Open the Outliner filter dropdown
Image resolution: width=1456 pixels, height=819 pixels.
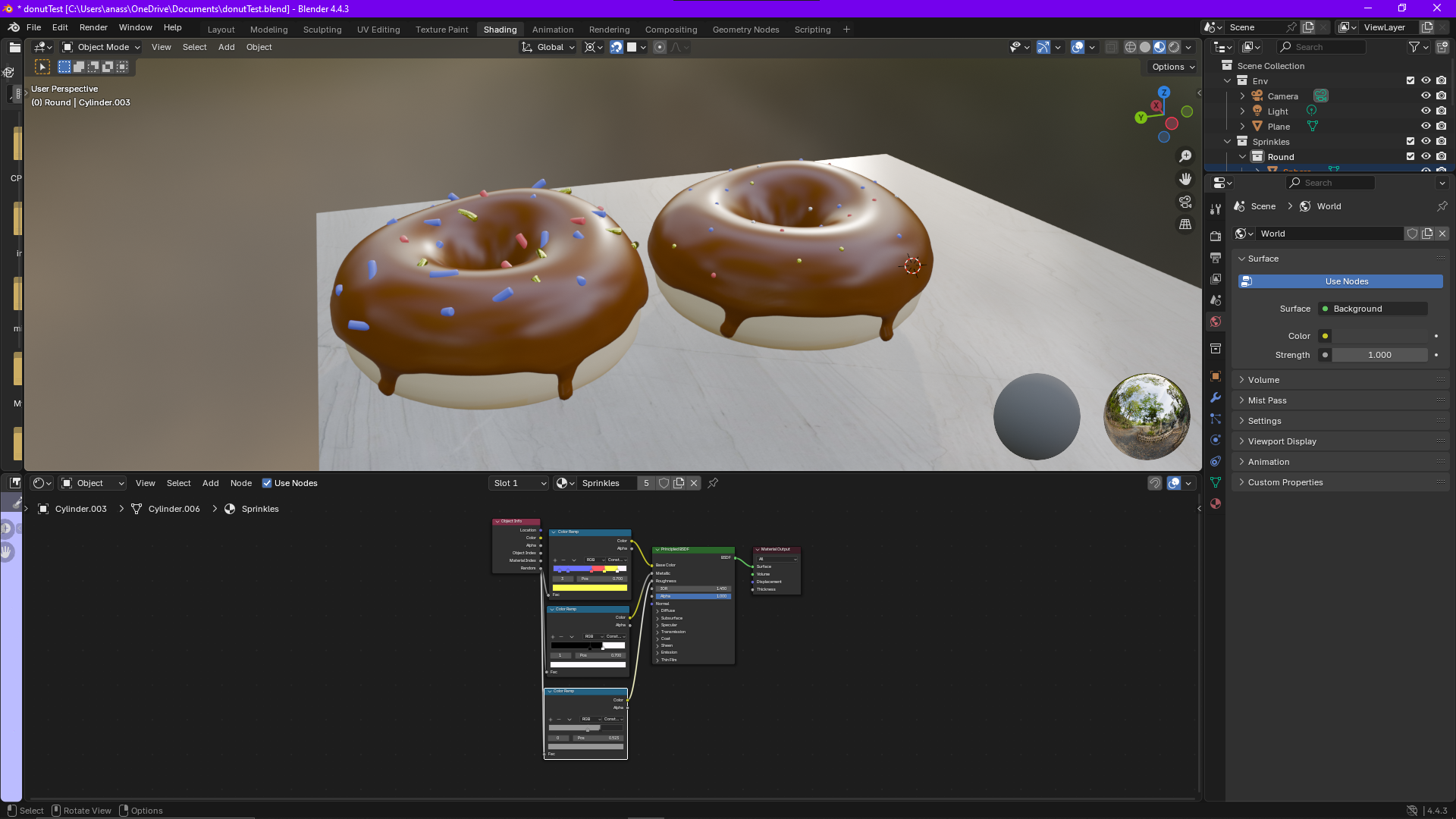(x=1418, y=47)
